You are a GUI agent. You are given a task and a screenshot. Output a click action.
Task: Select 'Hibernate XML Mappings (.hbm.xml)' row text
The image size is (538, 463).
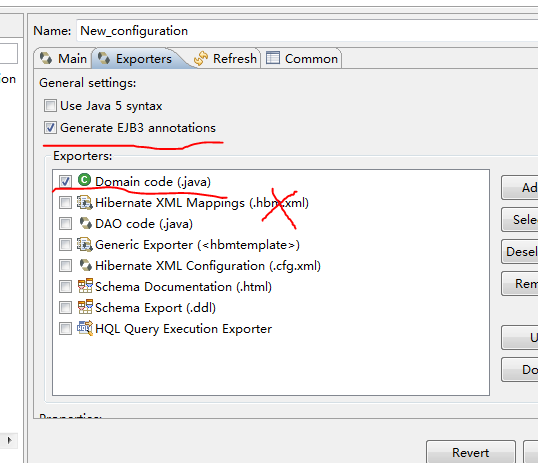pos(202,203)
